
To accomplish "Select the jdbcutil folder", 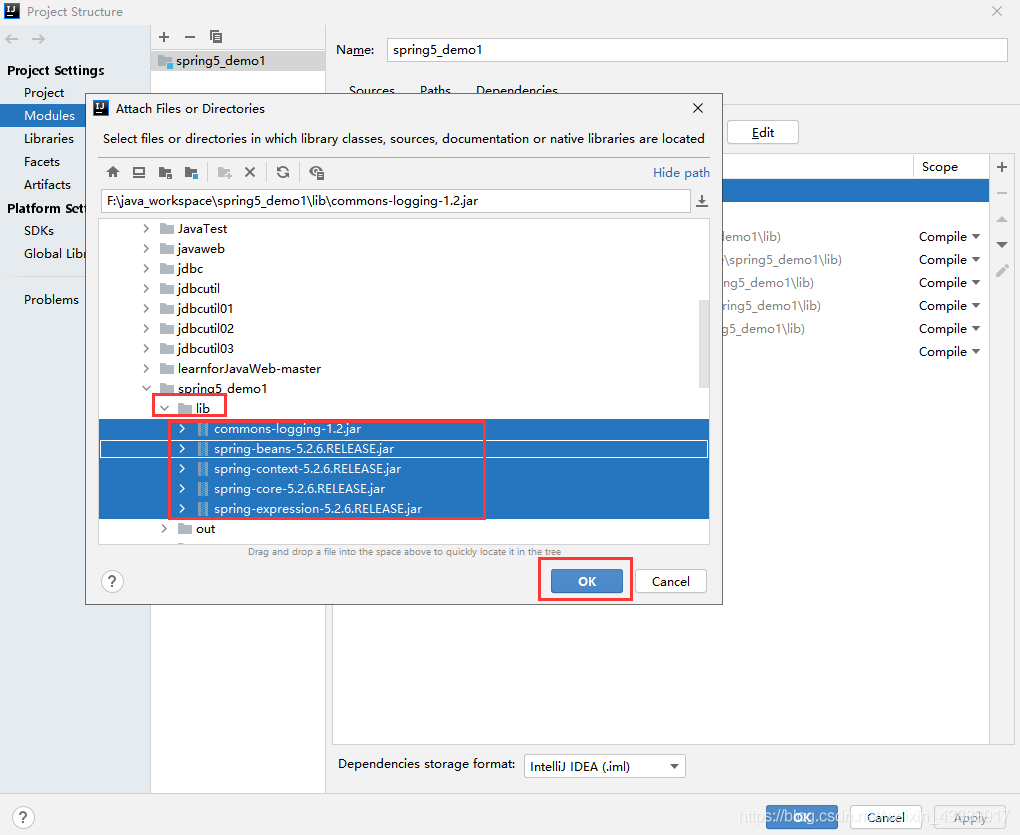I will point(198,288).
